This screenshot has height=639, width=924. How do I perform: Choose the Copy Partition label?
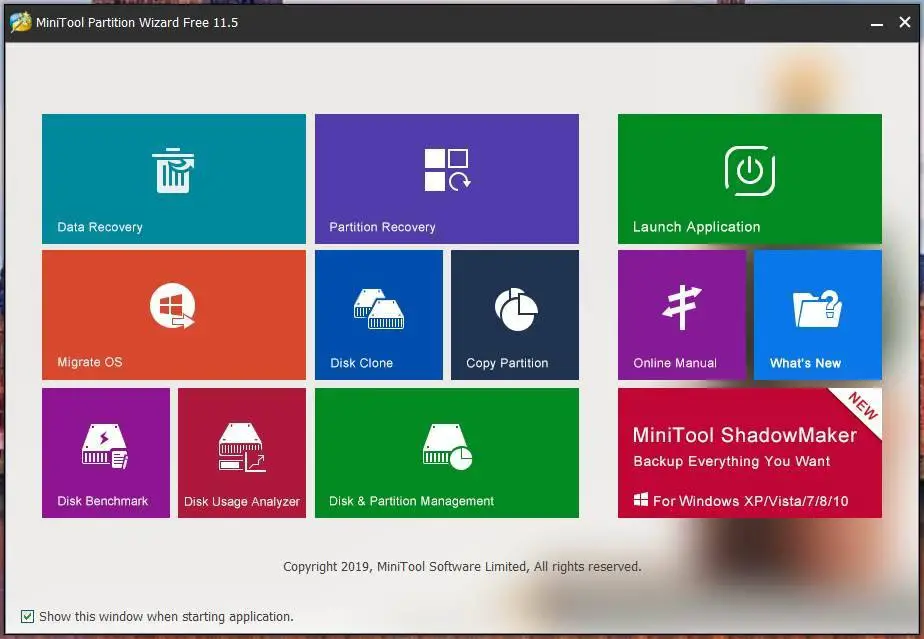507,363
